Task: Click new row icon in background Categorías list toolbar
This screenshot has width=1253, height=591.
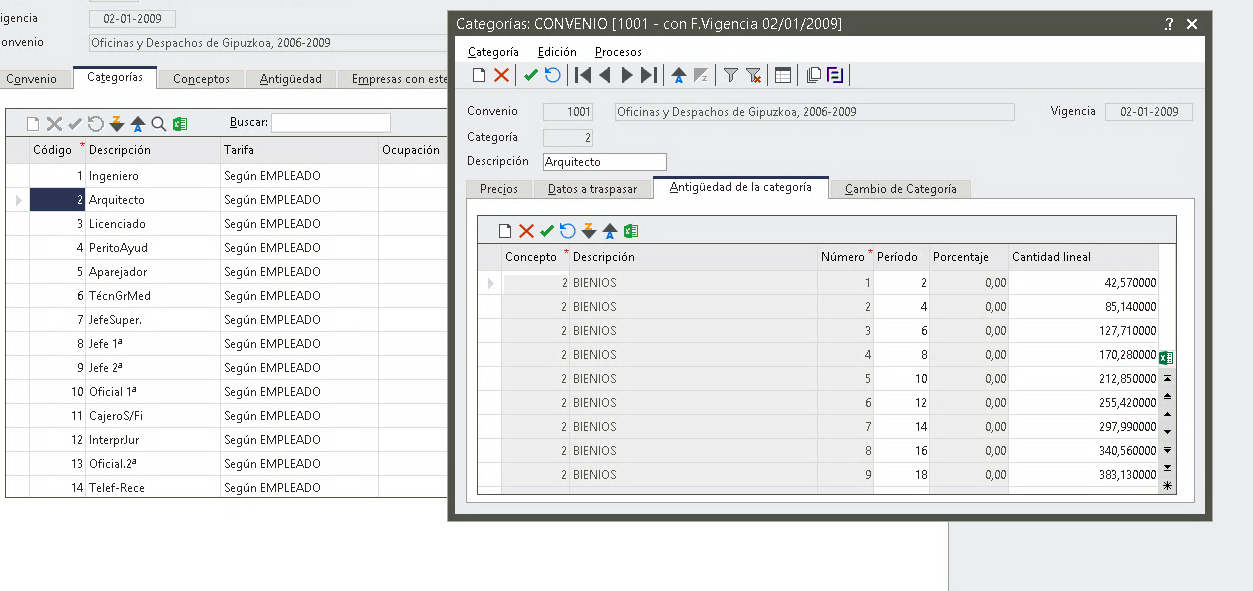Action: click(x=33, y=124)
